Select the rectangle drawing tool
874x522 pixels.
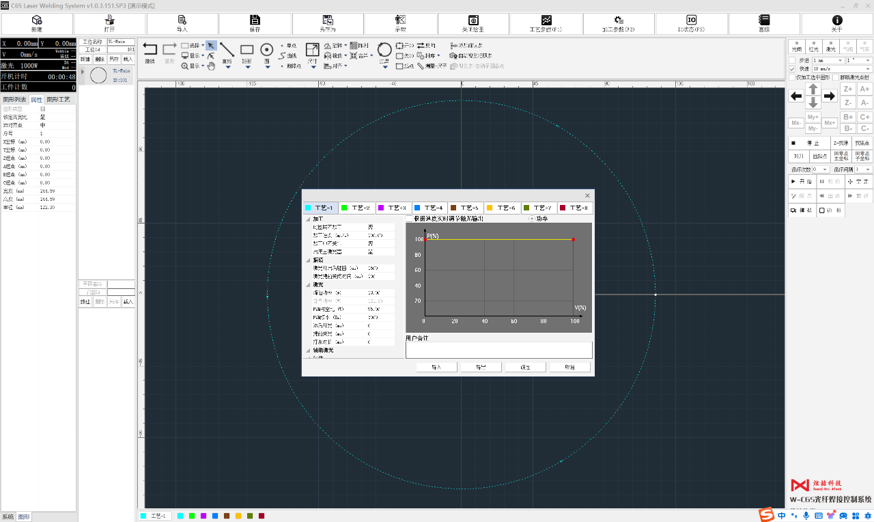(247, 50)
